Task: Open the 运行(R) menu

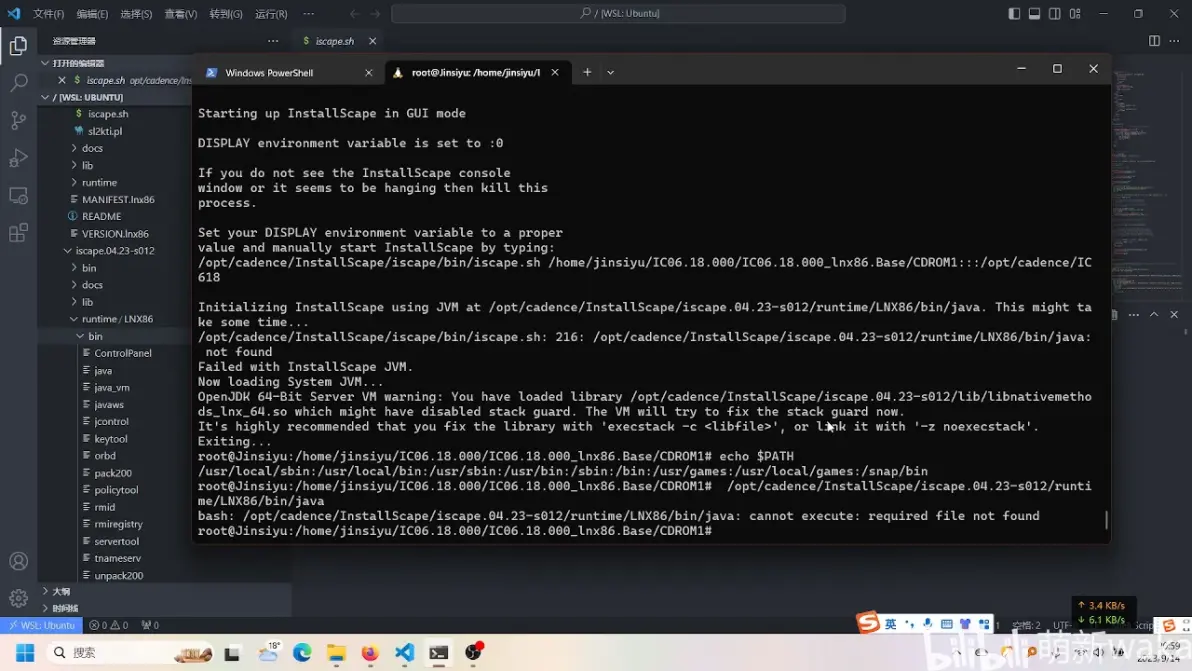Action: point(271,14)
